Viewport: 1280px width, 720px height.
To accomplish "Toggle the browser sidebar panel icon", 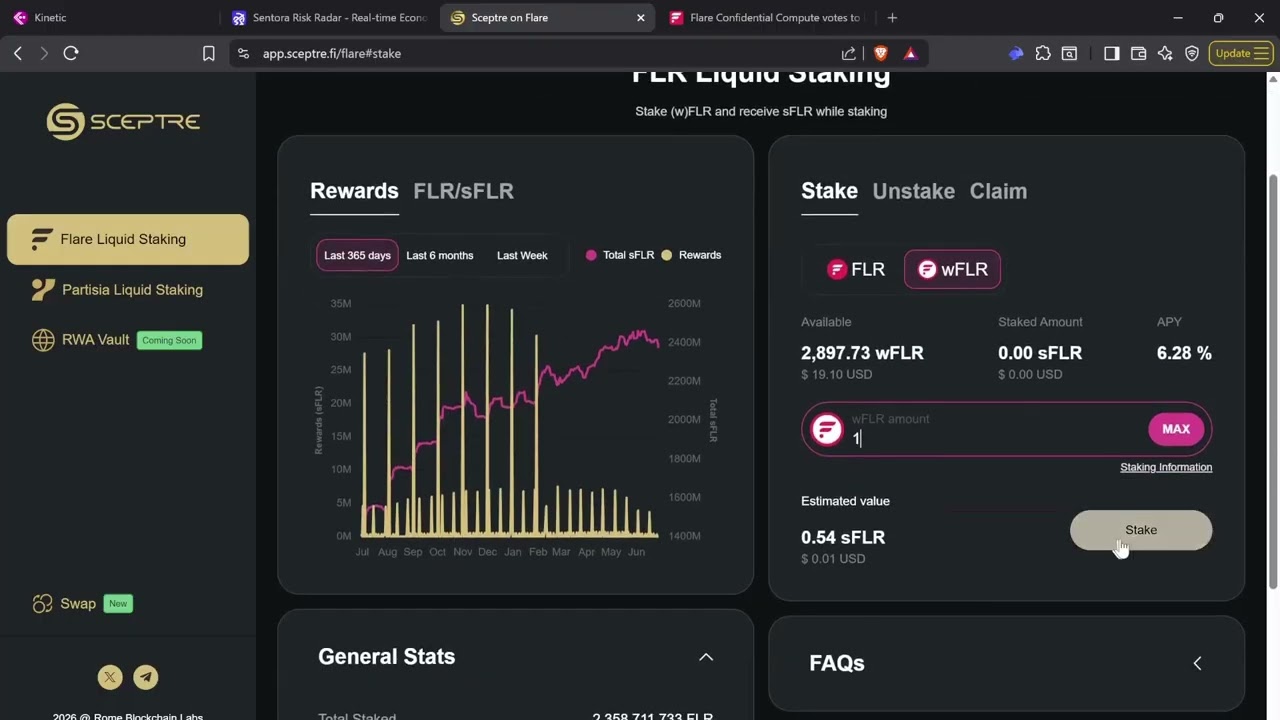I will (1112, 53).
